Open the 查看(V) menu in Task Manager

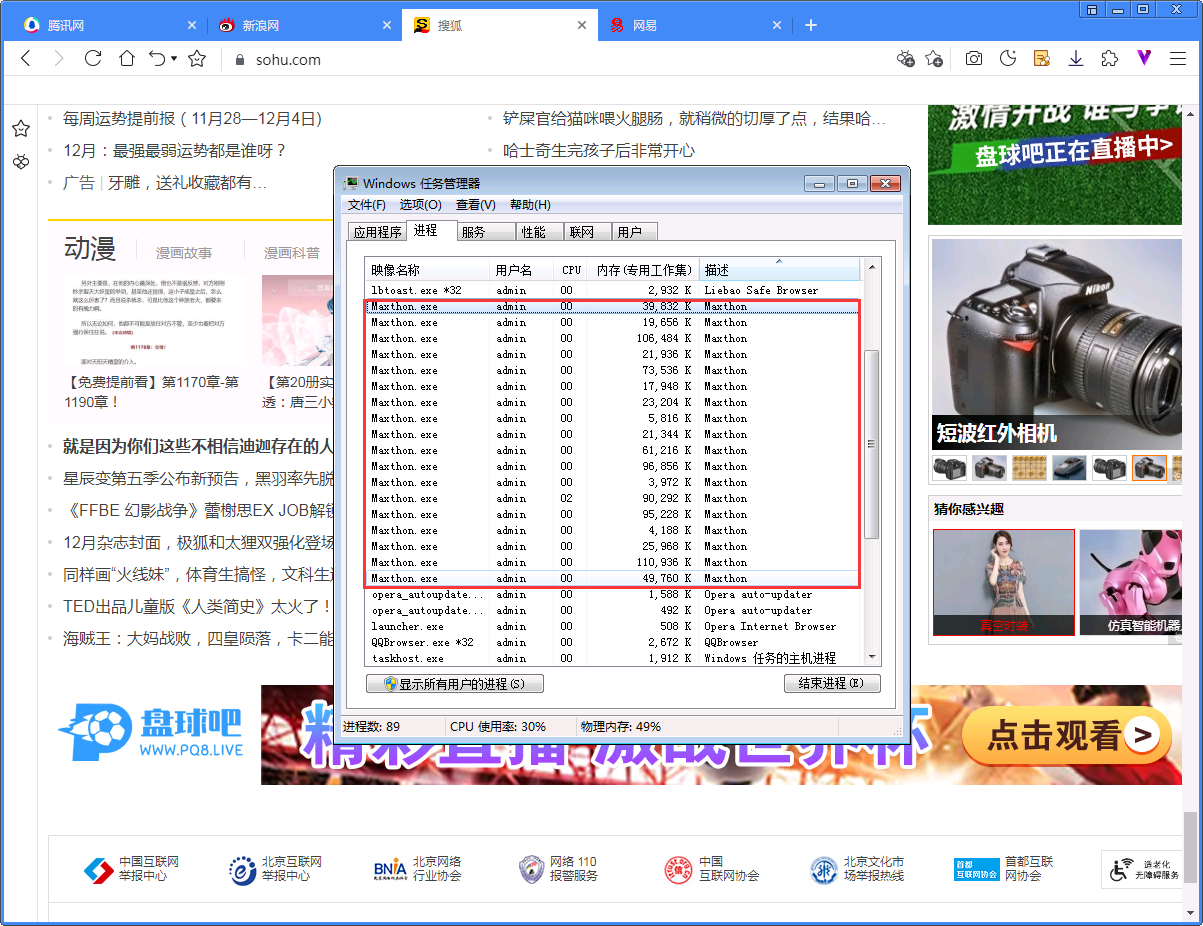(476, 205)
